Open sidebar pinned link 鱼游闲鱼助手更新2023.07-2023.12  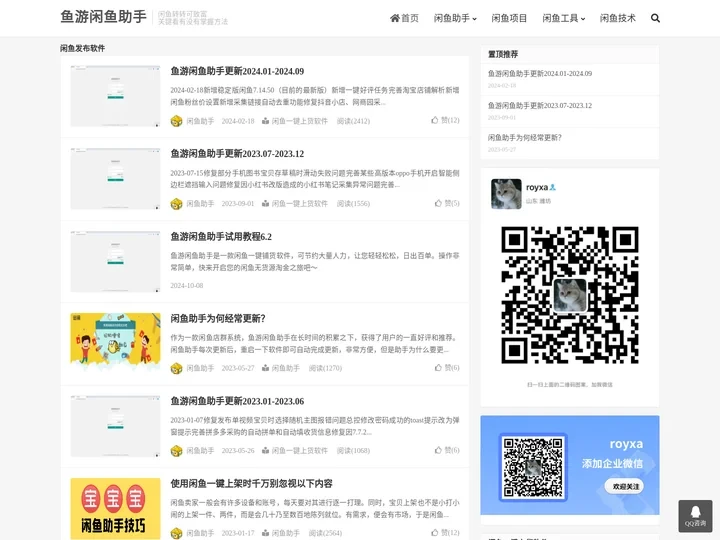[540, 106]
